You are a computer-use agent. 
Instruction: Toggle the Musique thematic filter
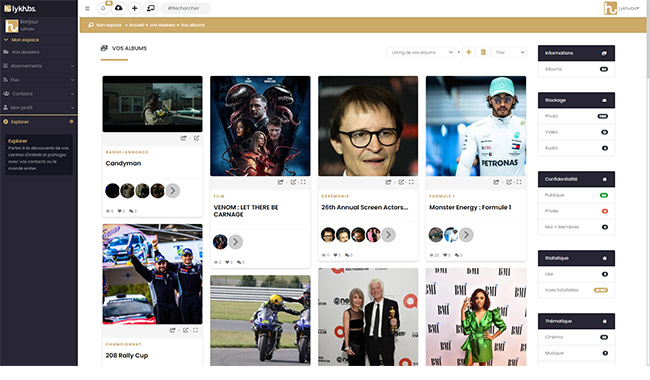(x=605, y=353)
